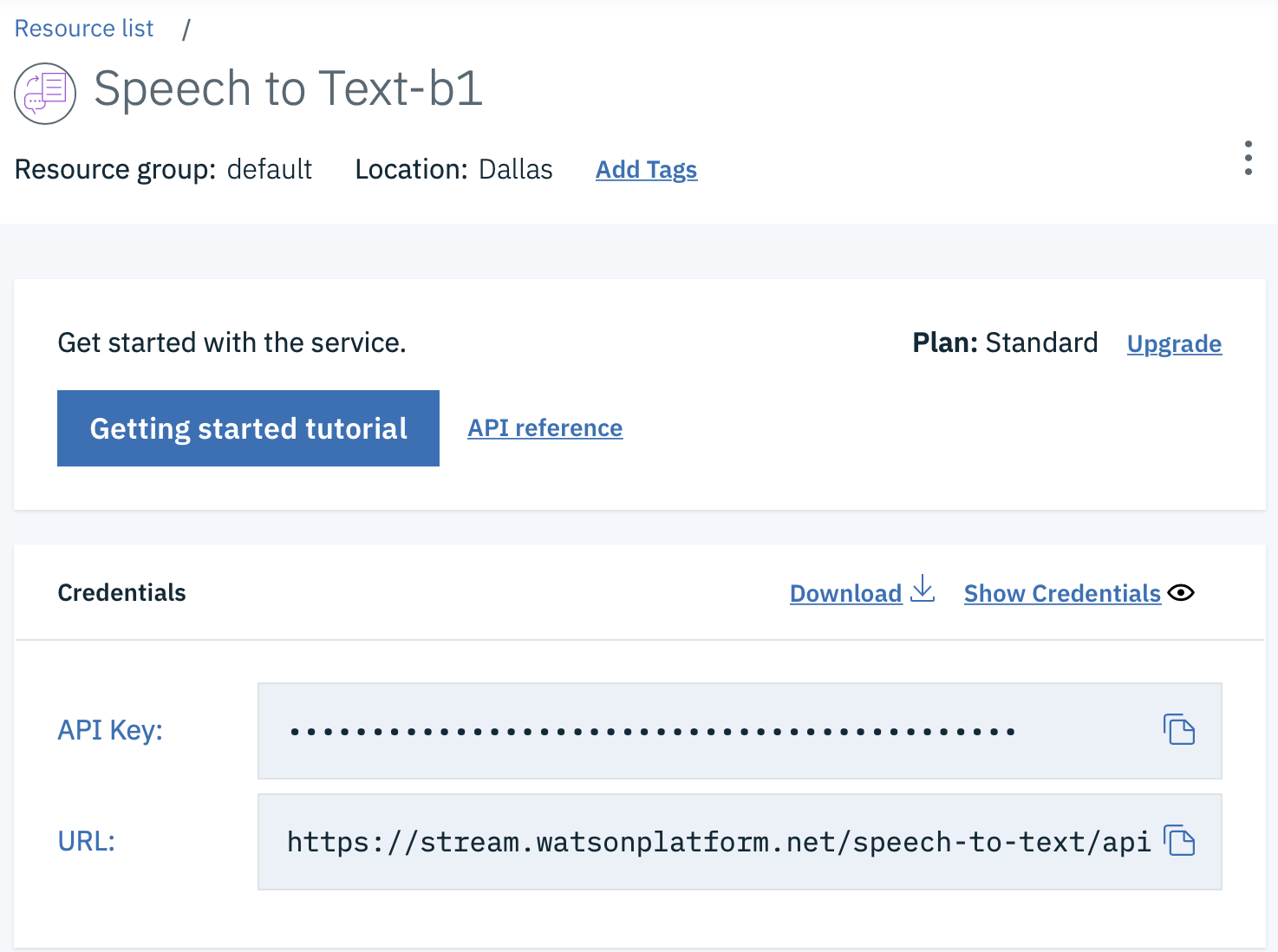Click Show Credentials link
The image size is (1278, 952).
[x=1062, y=593]
